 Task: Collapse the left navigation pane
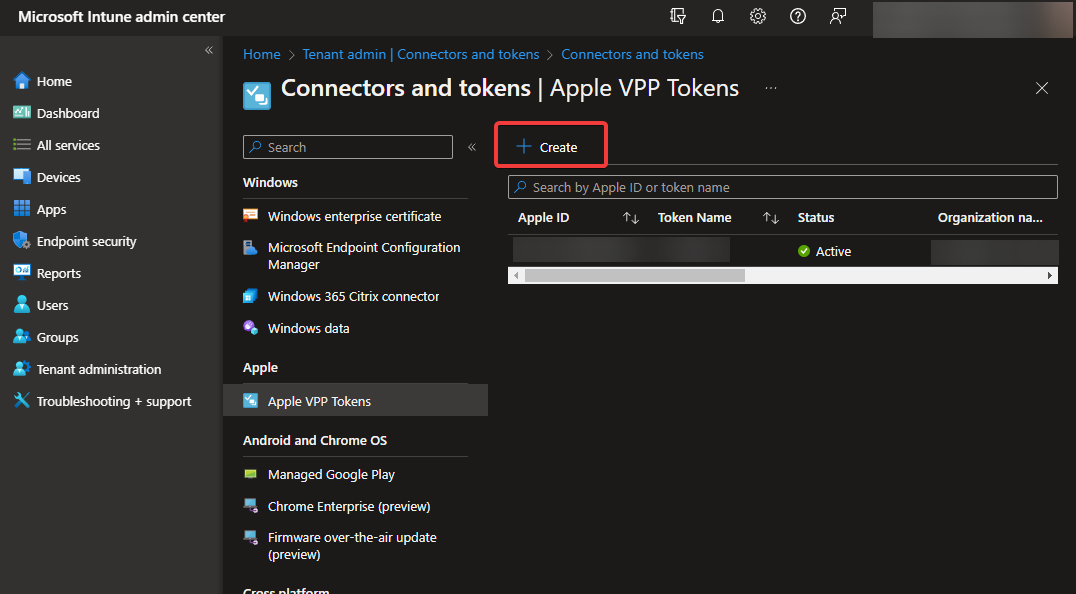tap(209, 49)
